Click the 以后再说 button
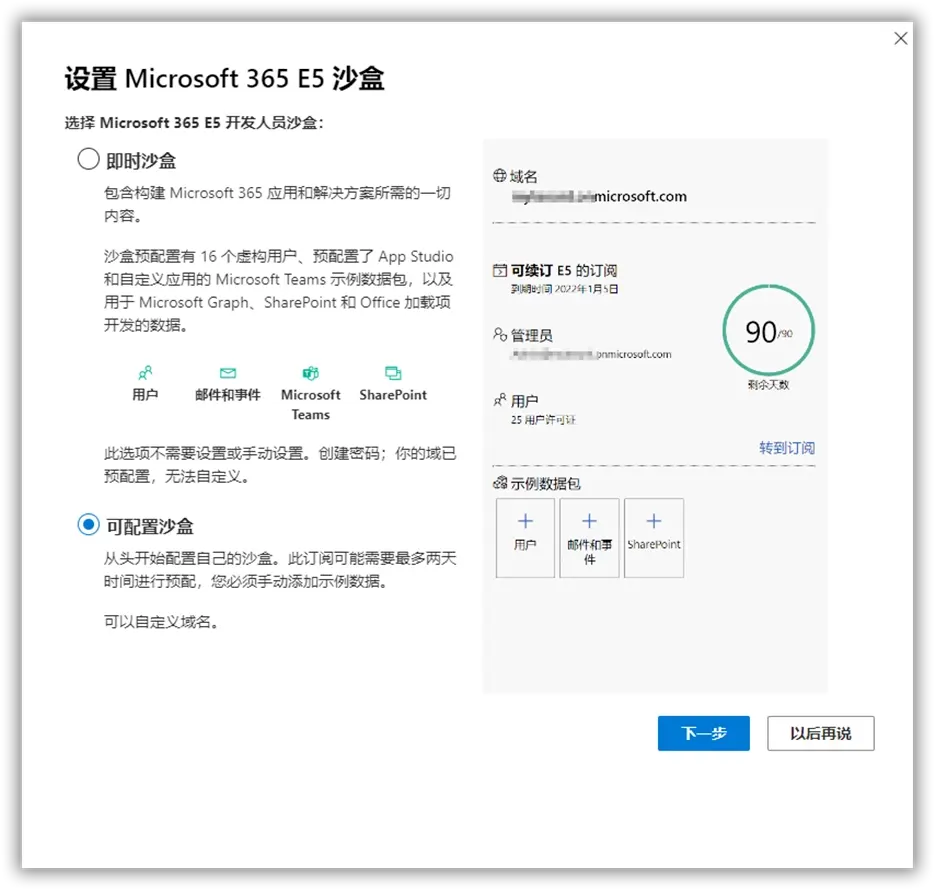Screen dimensions: 935x890 pyautogui.click(x=821, y=733)
